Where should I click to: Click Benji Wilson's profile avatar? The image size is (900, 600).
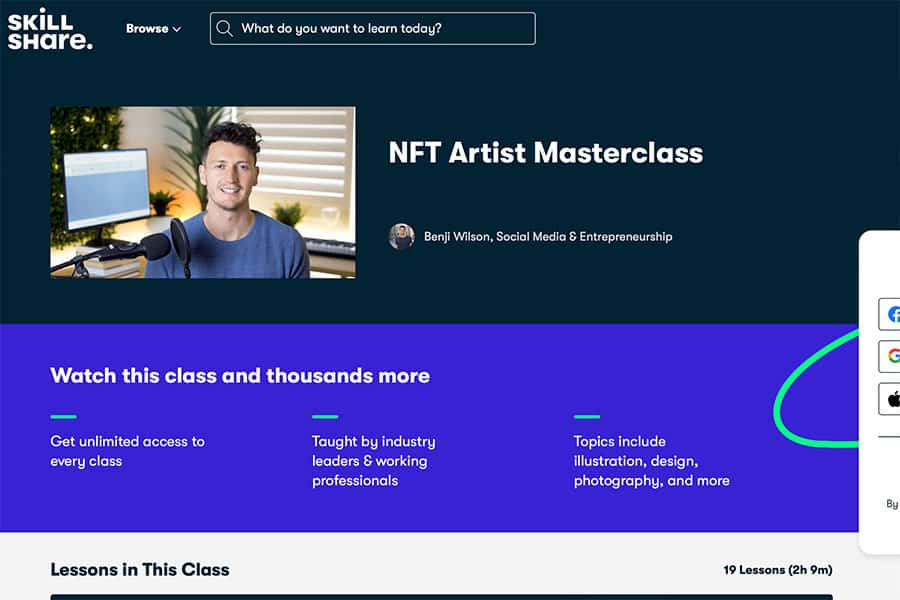(x=402, y=237)
